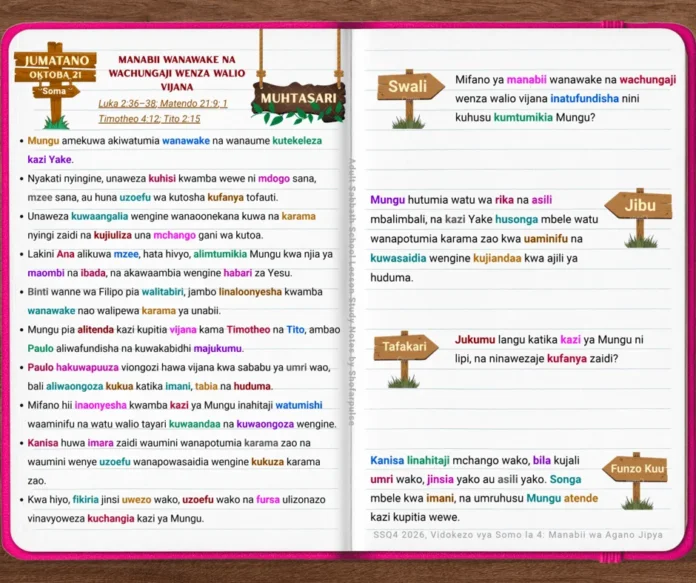The image size is (696, 583).
Task: Click the green word alimtumikia
Action: [220, 254]
